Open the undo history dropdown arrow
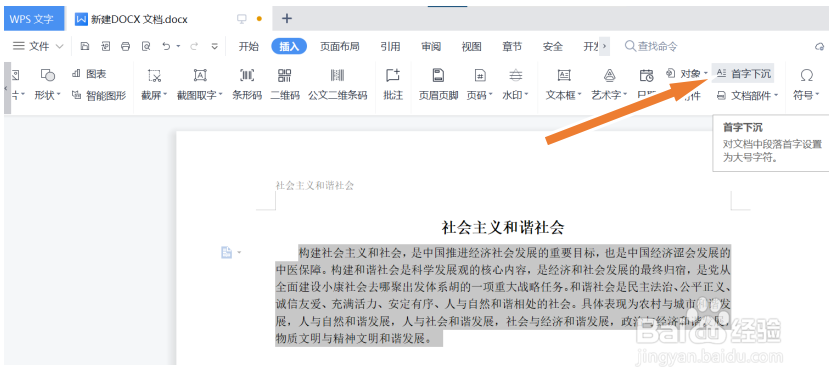The image size is (829, 385). [178, 47]
